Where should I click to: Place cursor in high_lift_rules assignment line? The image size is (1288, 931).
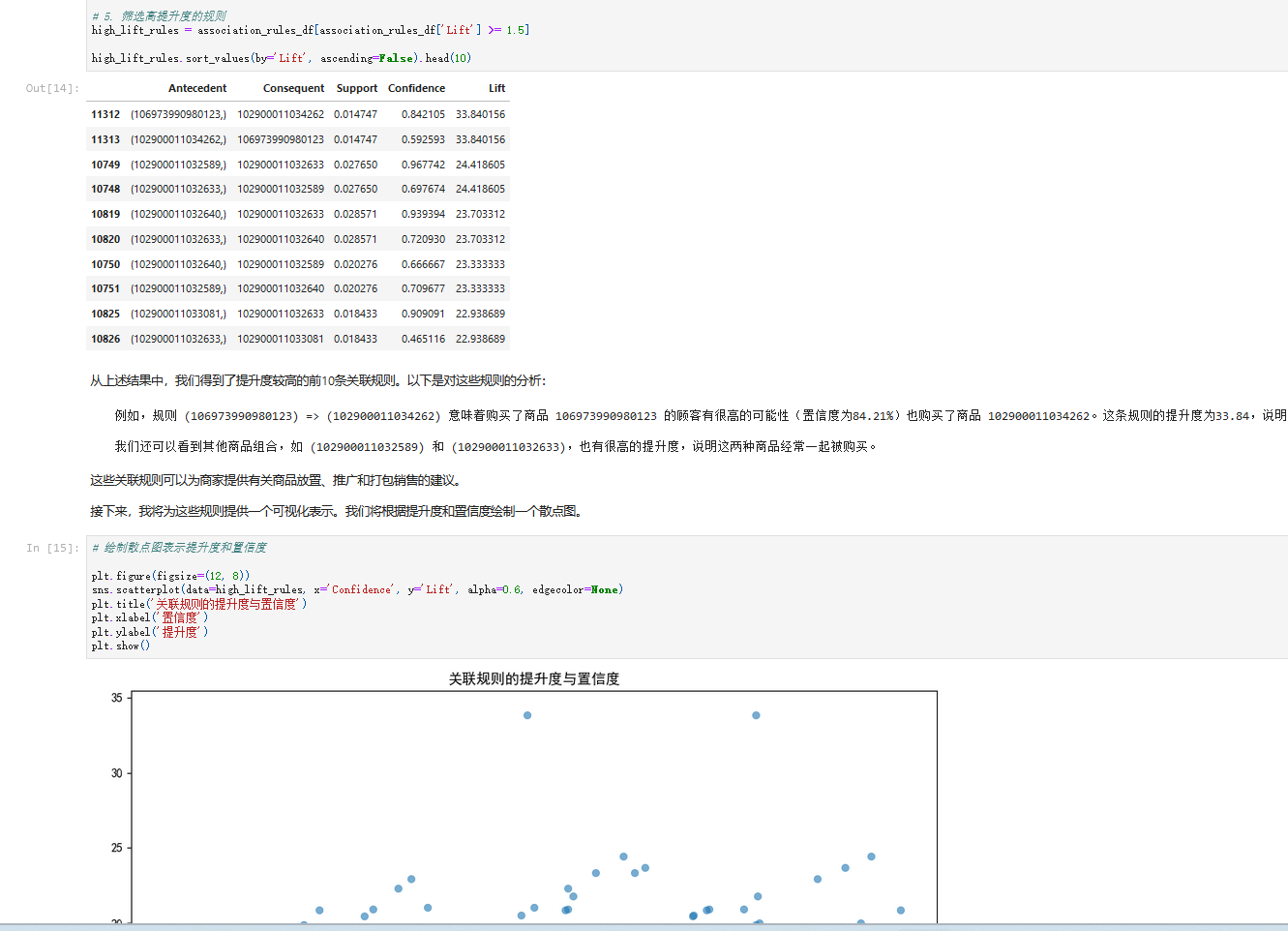click(311, 30)
